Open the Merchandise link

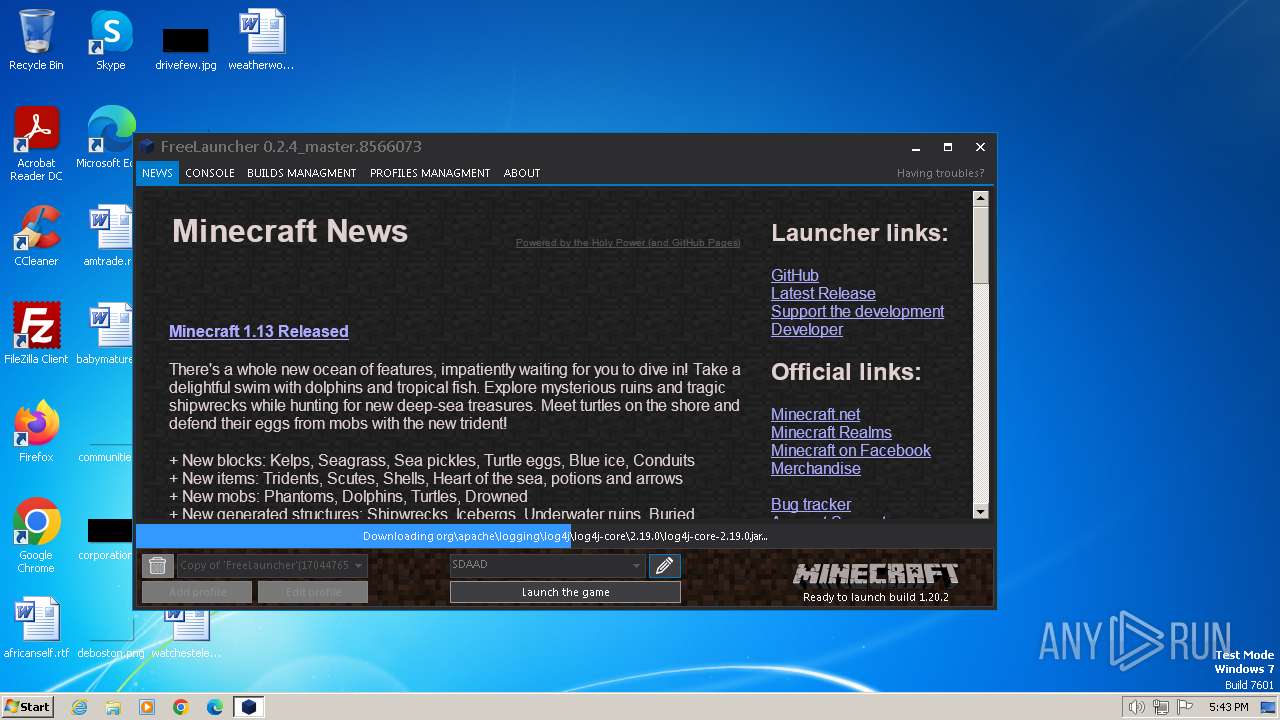click(x=815, y=468)
